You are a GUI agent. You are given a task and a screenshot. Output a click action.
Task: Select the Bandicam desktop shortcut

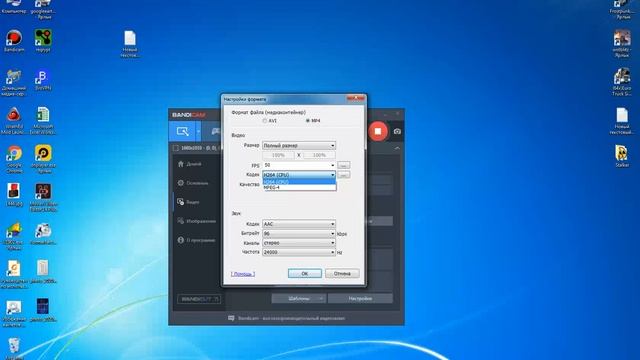[14, 41]
